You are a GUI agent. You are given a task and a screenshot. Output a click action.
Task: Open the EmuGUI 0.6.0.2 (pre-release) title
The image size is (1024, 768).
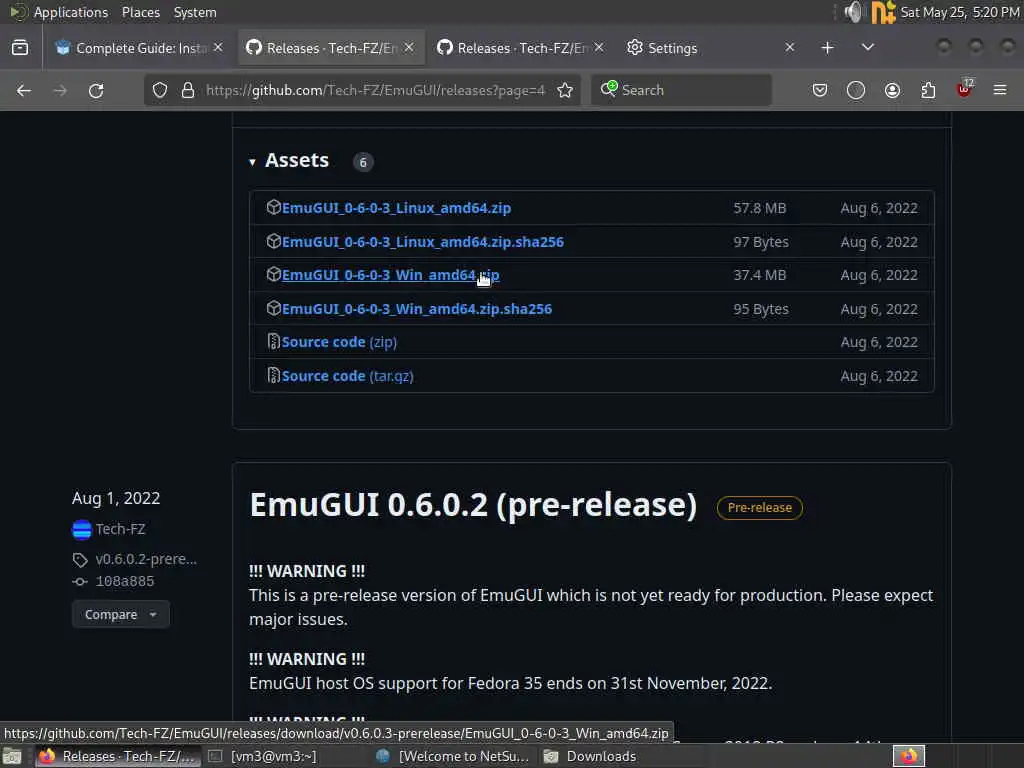[473, 505]
